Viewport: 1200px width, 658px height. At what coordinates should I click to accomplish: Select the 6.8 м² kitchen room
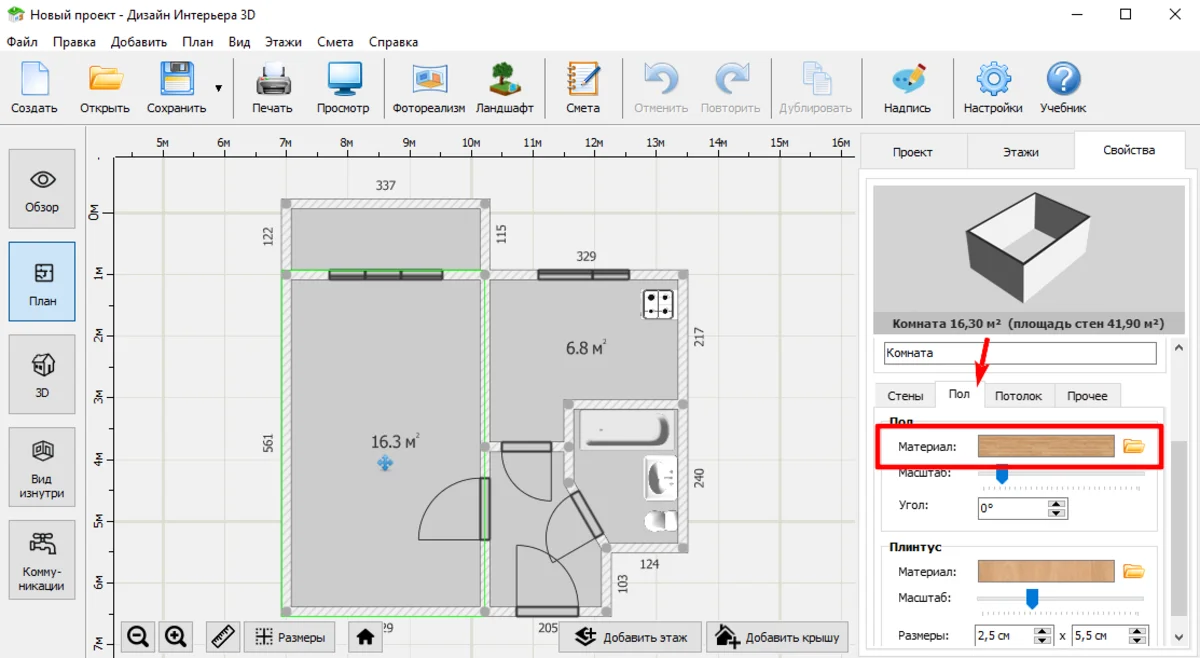[586, 349]
